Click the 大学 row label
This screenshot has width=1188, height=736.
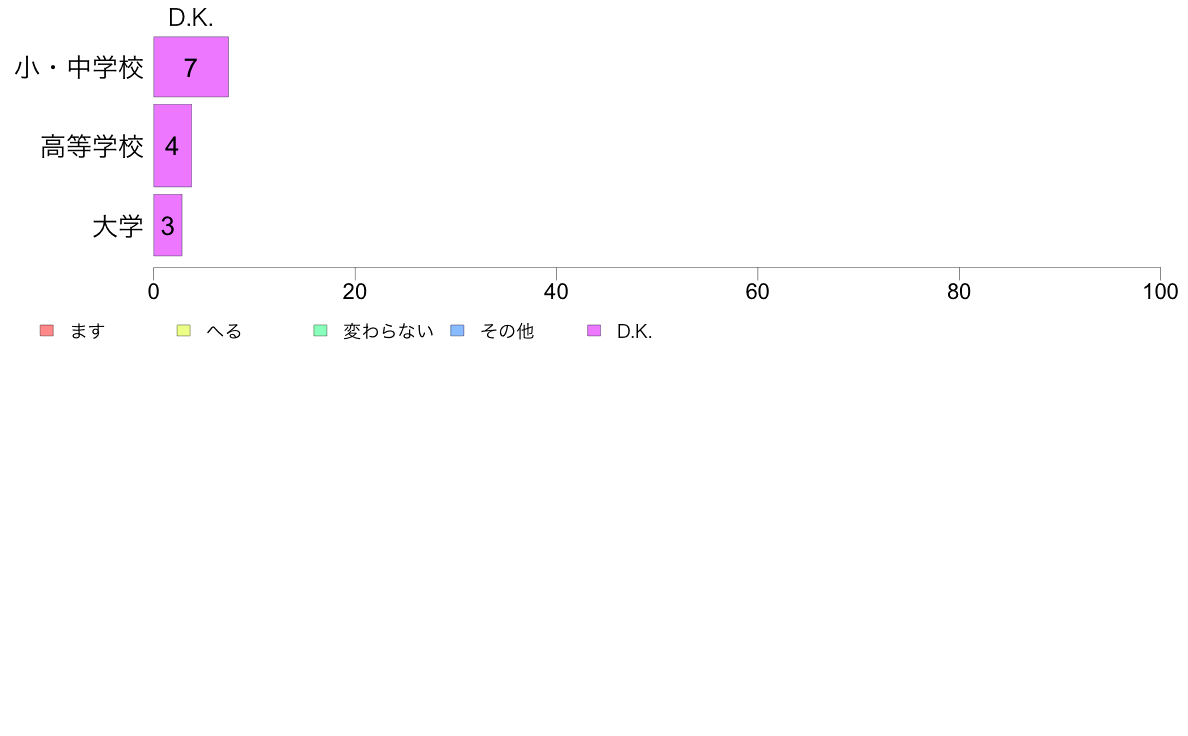(x=117, y=226)
